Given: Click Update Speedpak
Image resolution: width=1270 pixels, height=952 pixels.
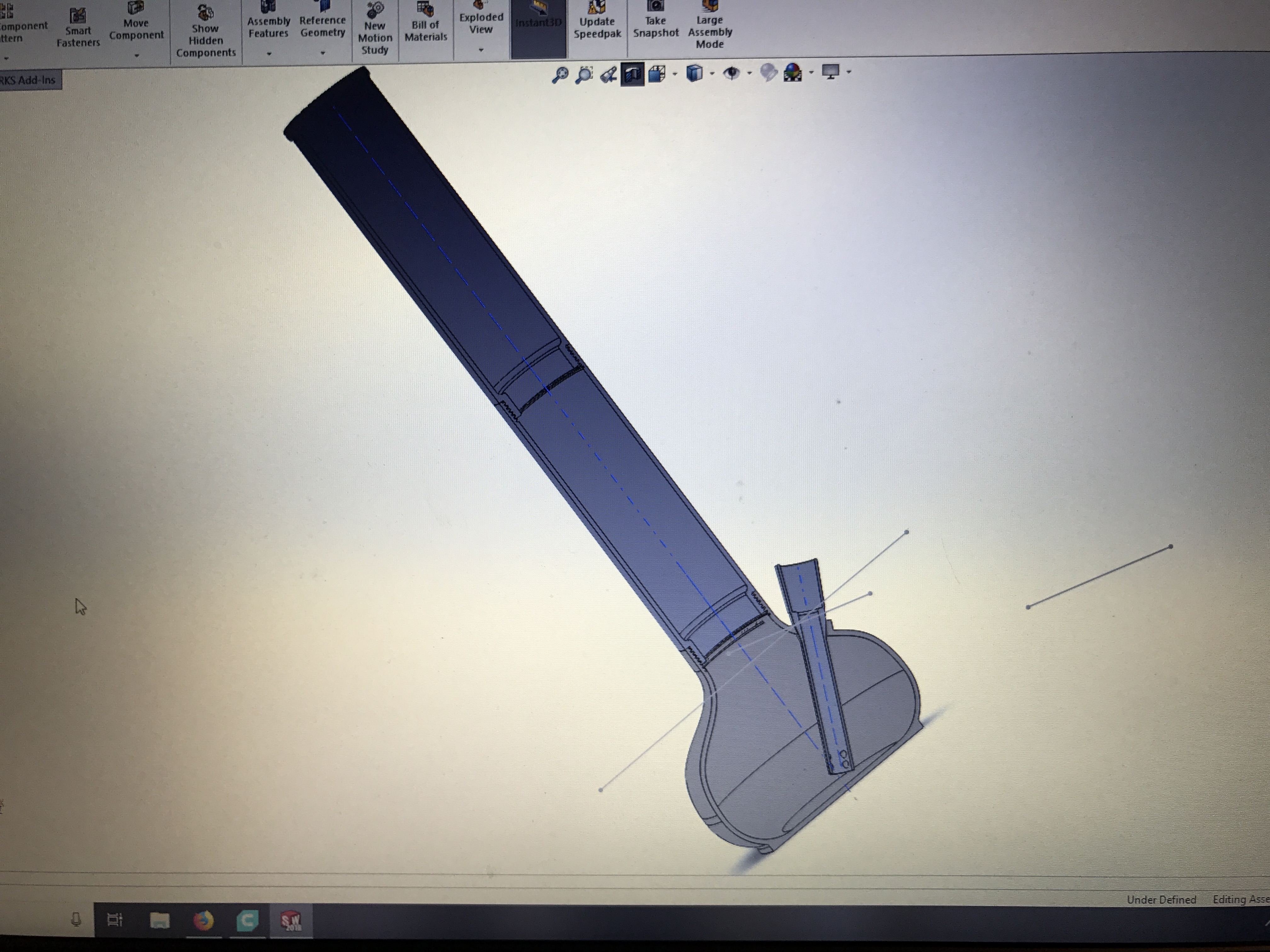Looking at the screenshot, I should point(597,20).
